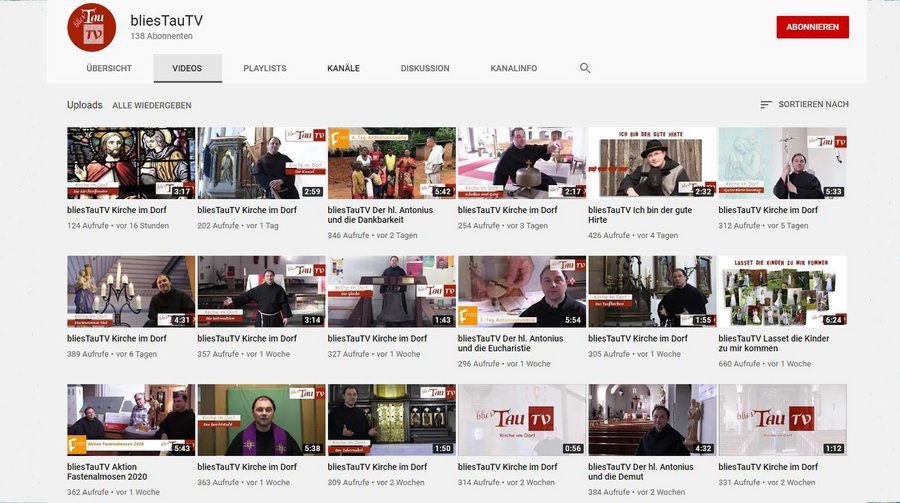Open the SORTIEREN NACH sort menu

point(804,105)
